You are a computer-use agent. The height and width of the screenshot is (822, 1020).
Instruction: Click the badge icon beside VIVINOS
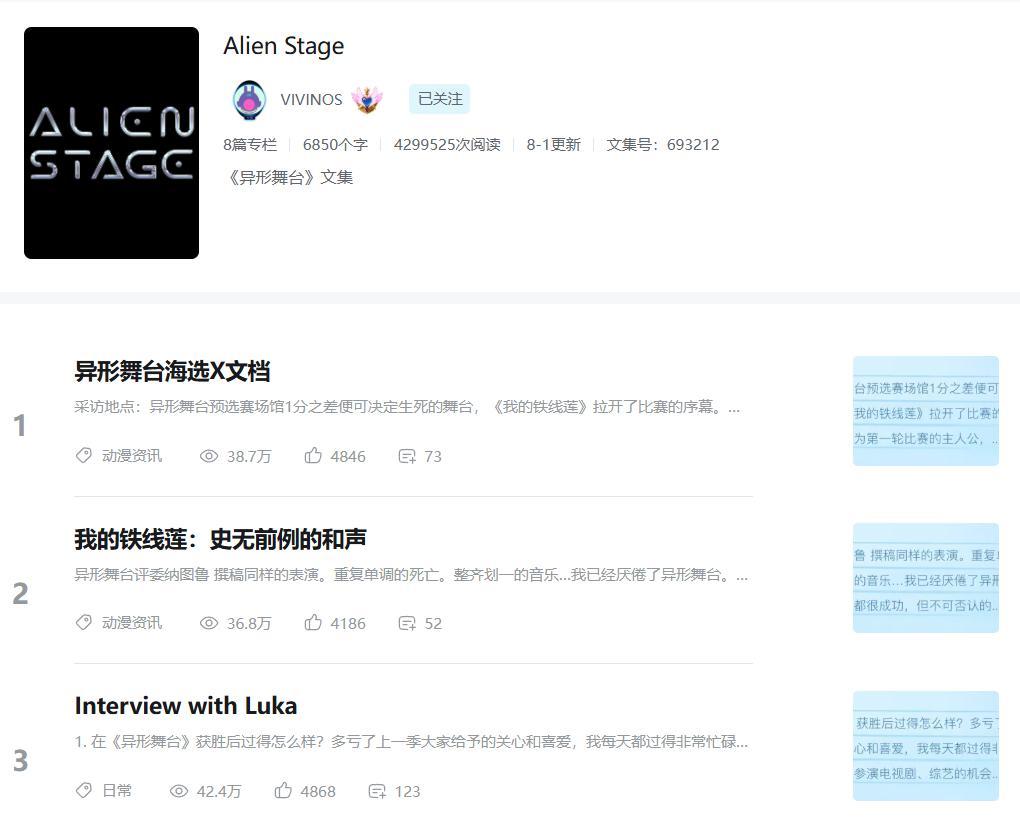coord(367,100)
